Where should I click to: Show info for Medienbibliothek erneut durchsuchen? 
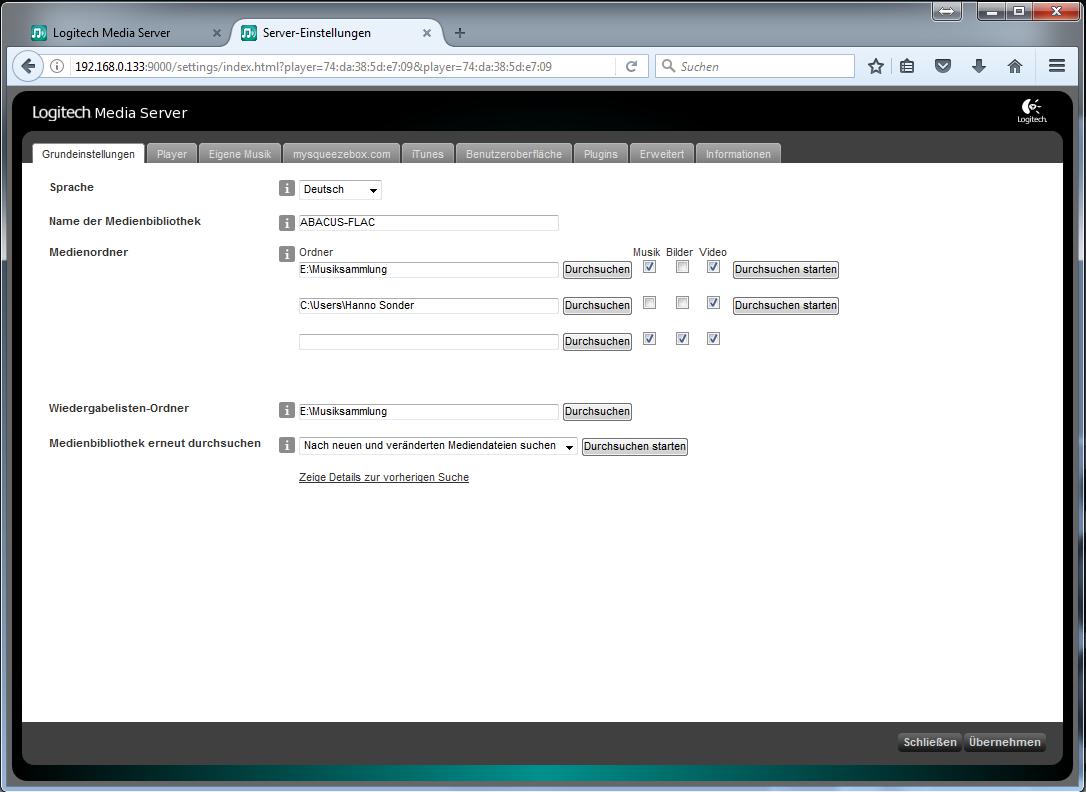coord(286,444)
